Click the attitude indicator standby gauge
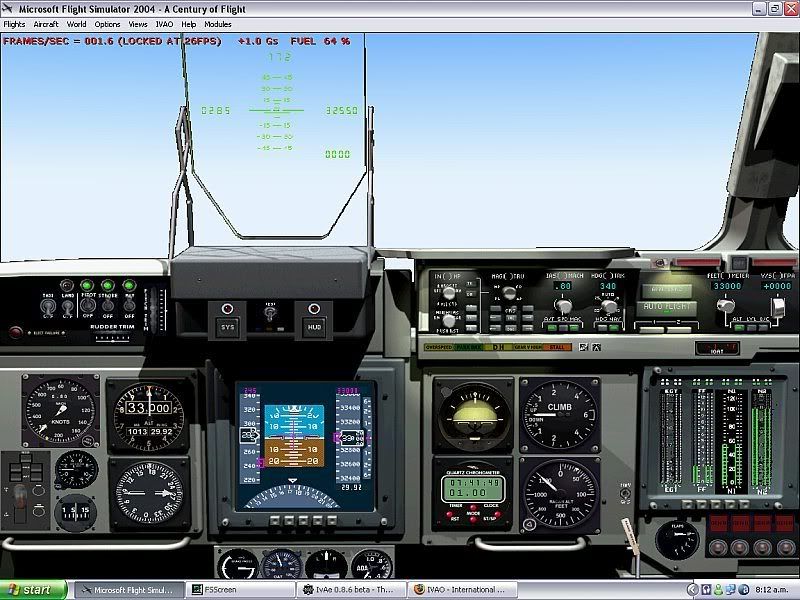Image resolution: width=800 pixels, height=600 pixels. click(x=472, y=412)
